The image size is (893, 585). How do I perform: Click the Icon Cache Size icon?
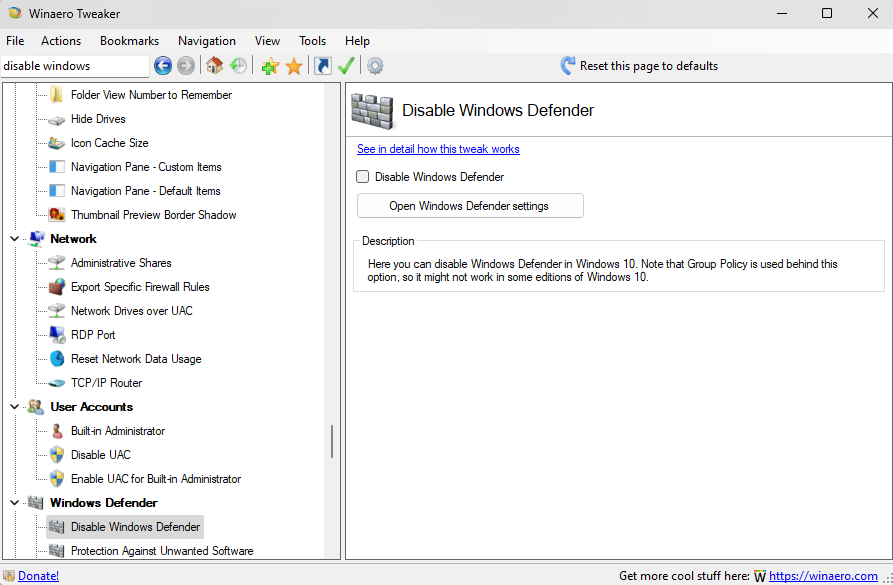point(56,143)
